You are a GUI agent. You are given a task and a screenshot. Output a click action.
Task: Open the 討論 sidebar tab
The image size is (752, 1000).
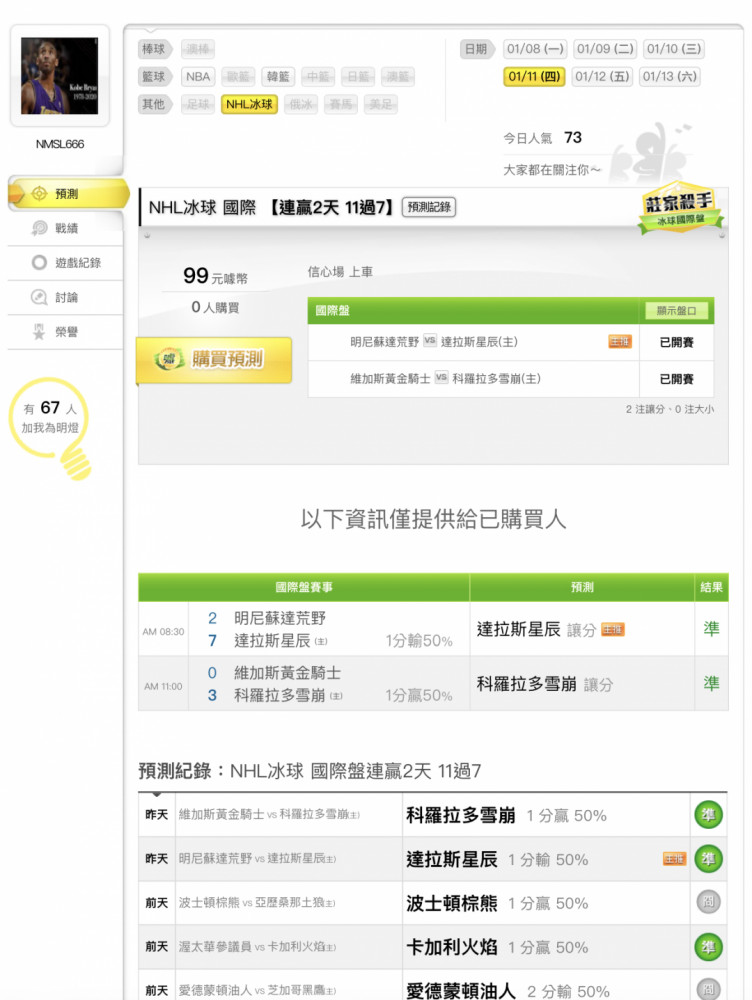64,297
